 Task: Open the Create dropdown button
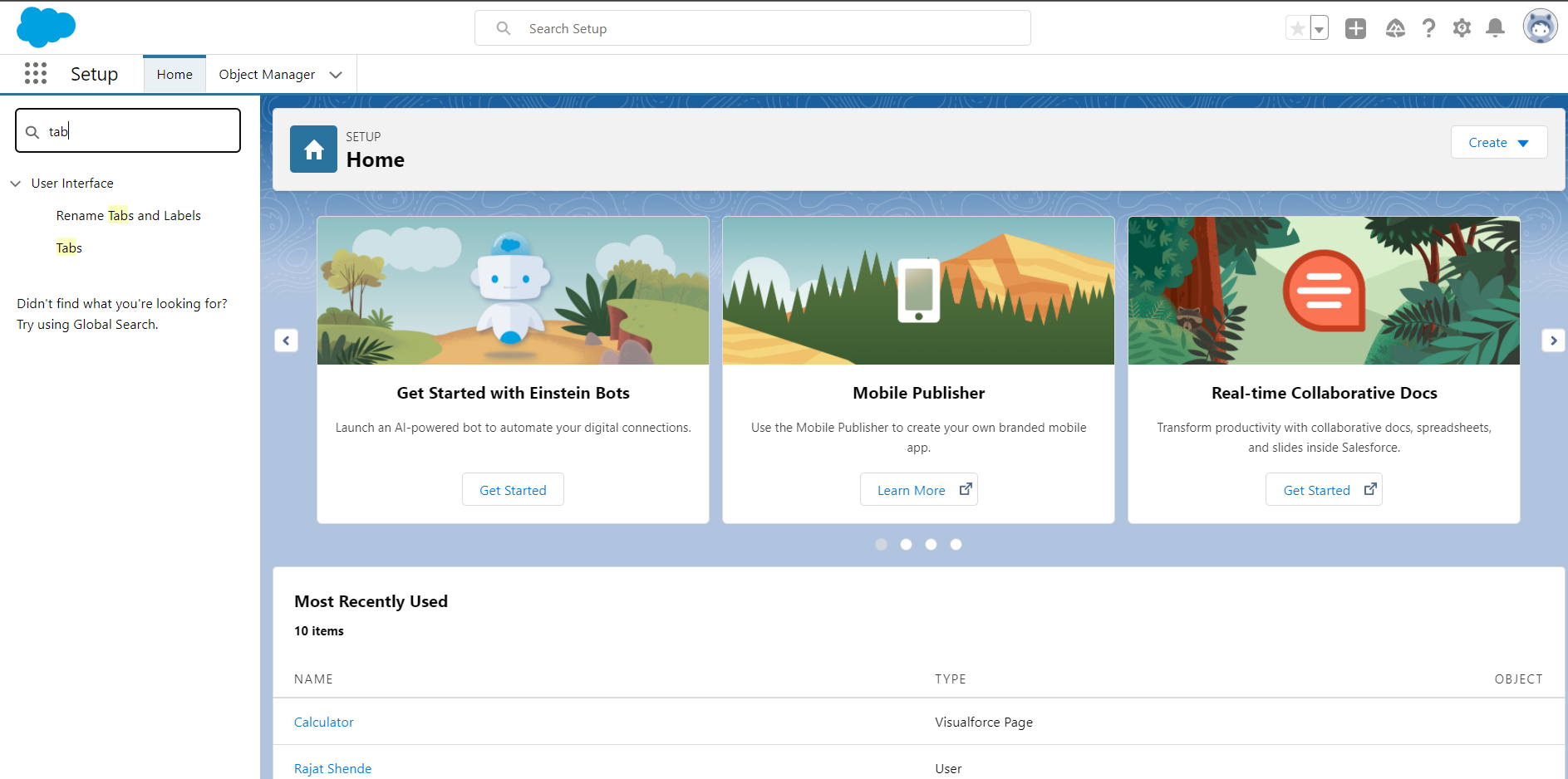(1498, 142)
